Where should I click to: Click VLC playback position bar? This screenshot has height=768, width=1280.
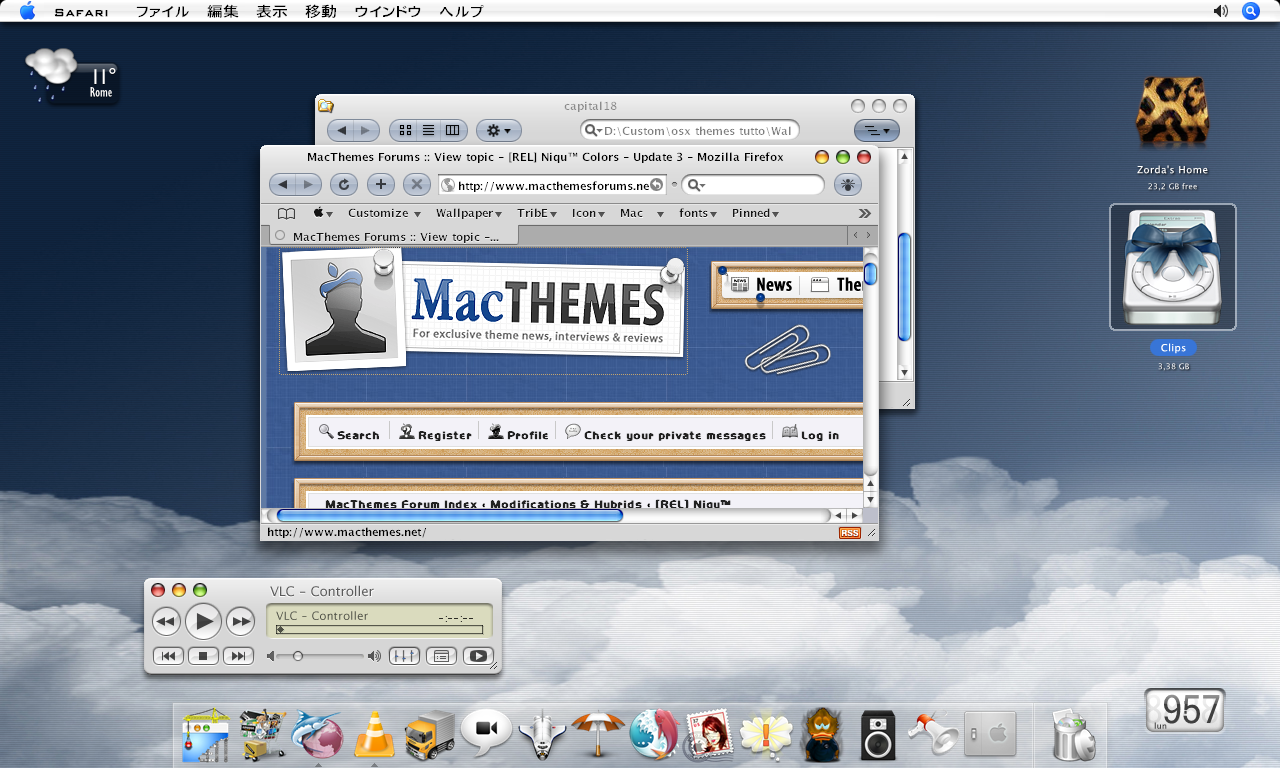[x=380, y=630]
